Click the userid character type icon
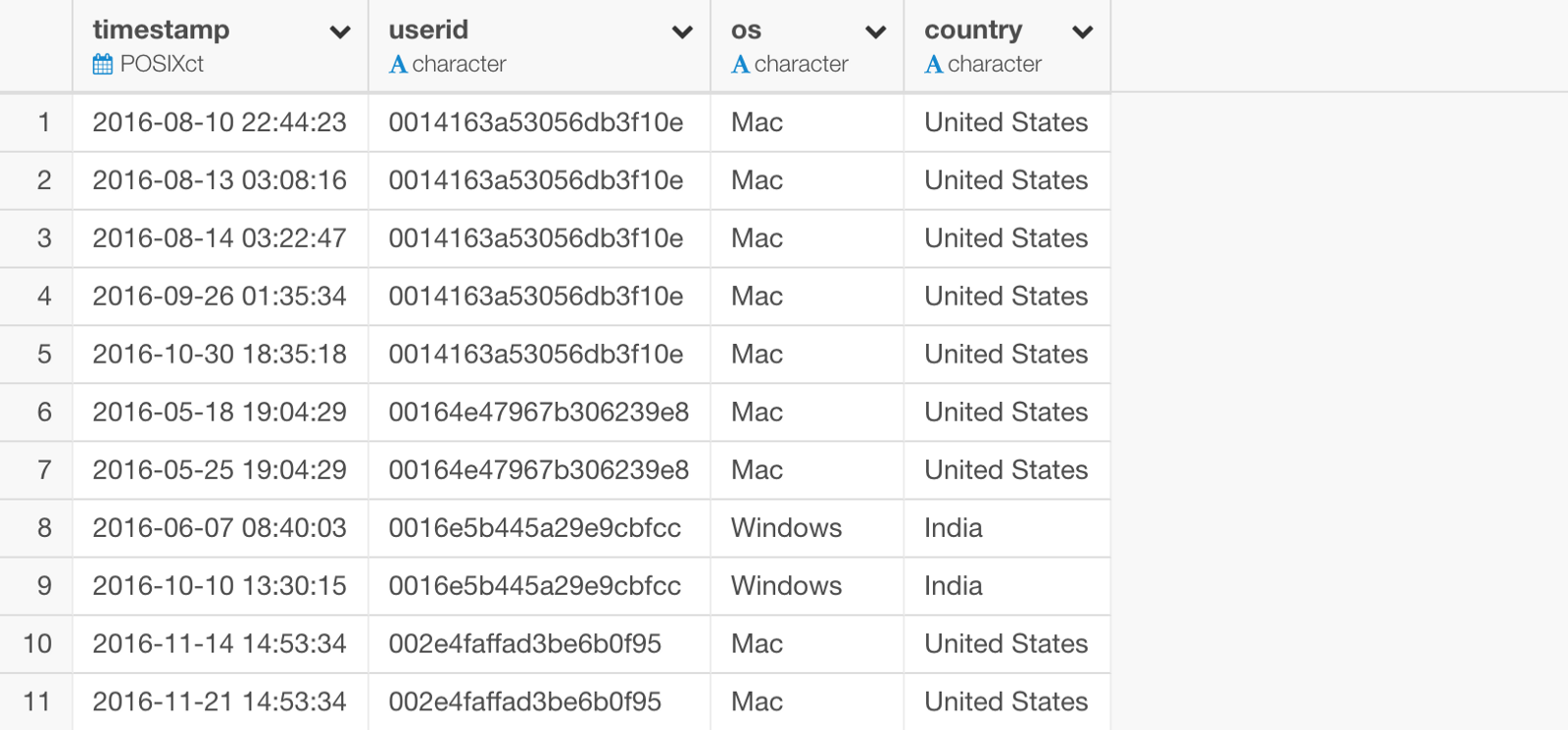 (398, 65)
